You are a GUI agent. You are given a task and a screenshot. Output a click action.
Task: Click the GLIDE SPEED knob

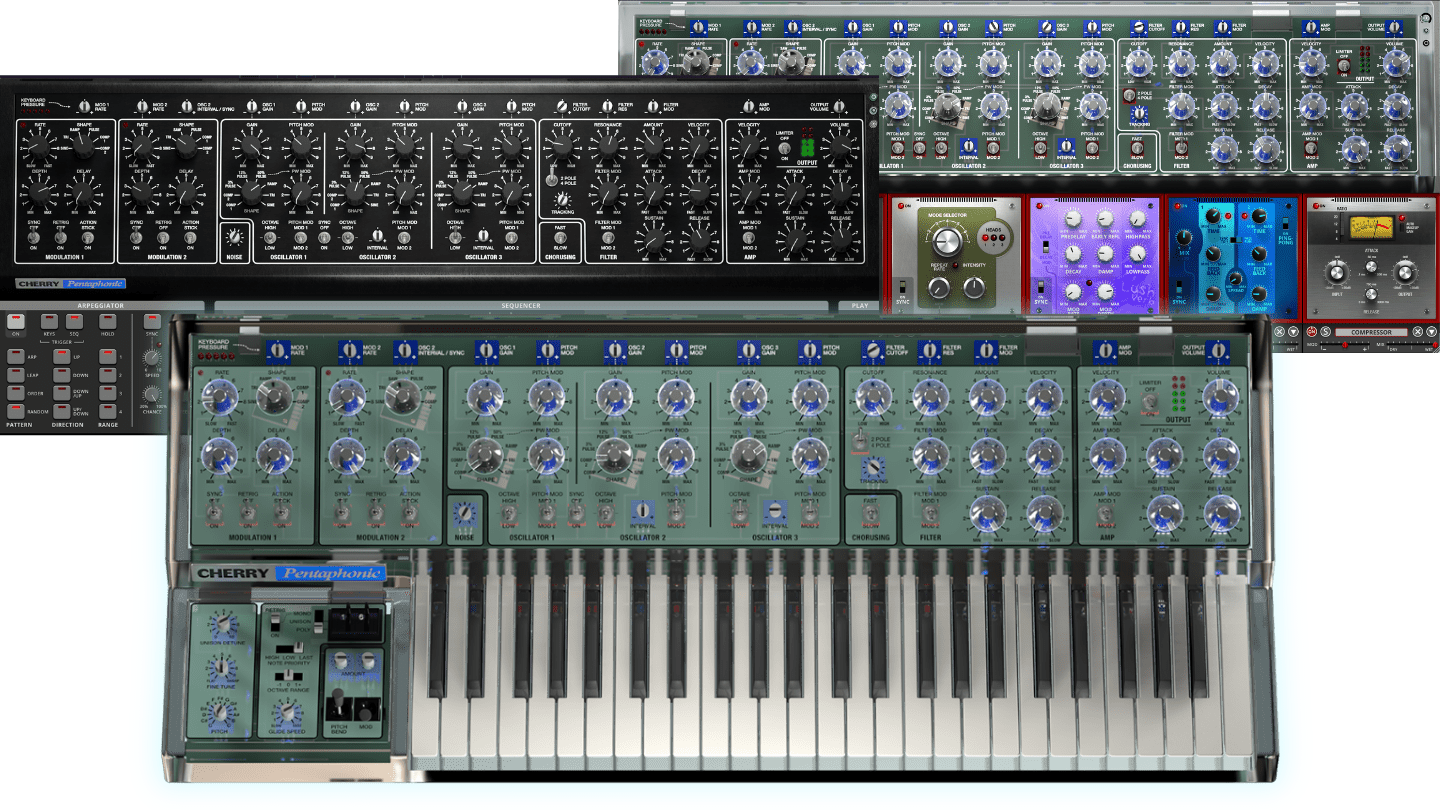pos(288,714)
